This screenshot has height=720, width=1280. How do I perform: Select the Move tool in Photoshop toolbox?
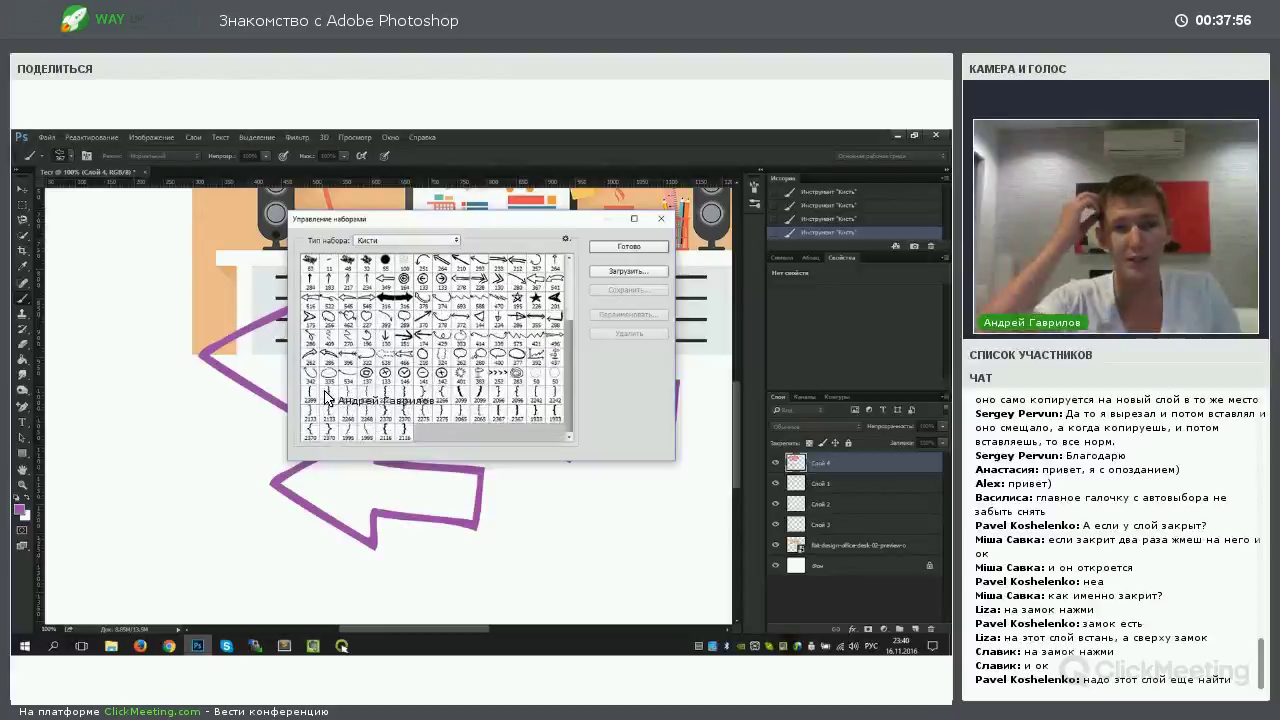point(21,189)
